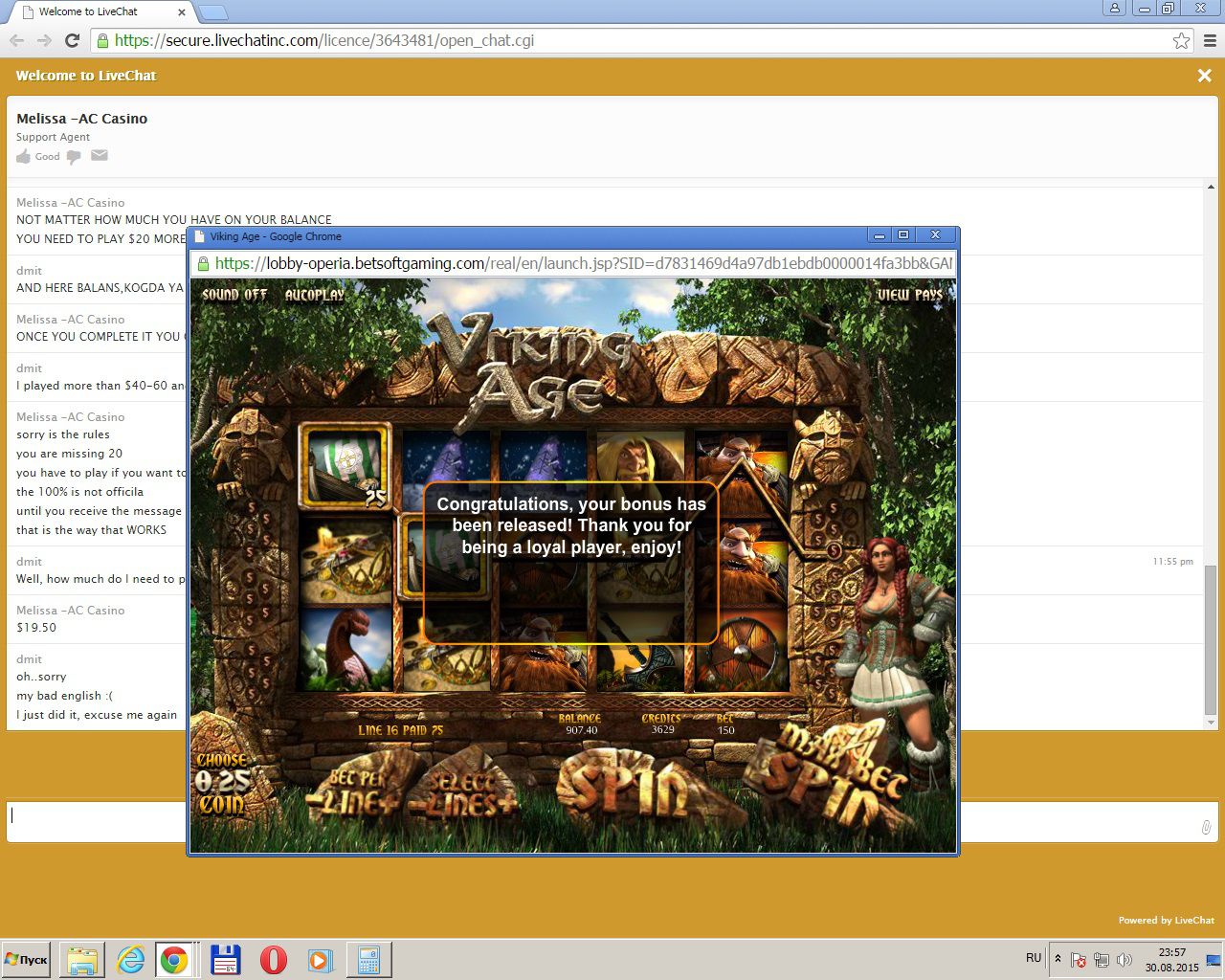Image resolution: width=1225 pixels, height=980 pixels.
Task: Click the Choose 0.25 Coin selector
Action: [222, 784]
